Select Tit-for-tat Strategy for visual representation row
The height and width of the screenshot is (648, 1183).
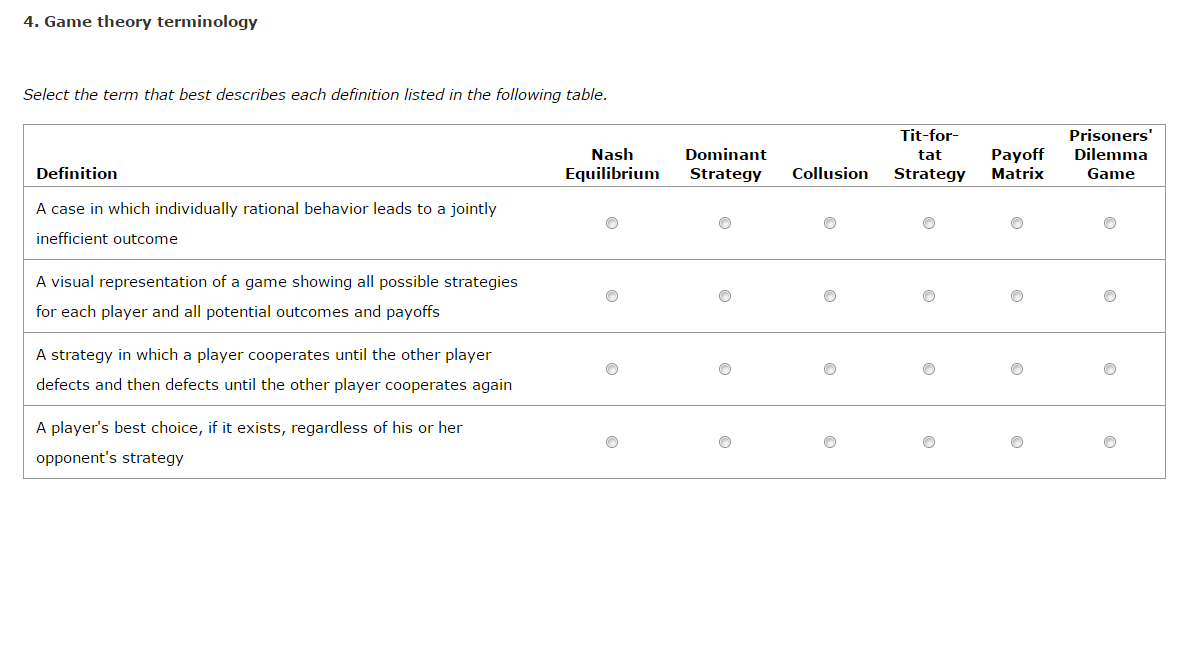[929, 296]
